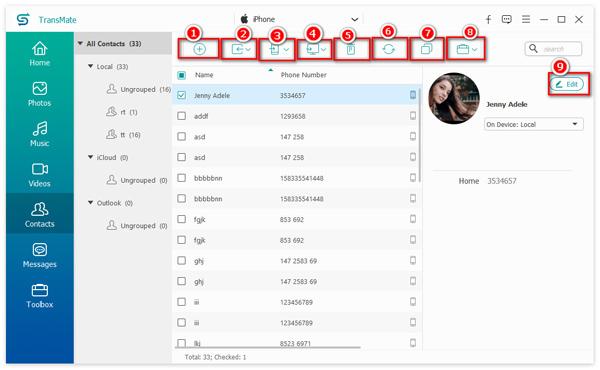This screenshot has width=600, height=370.
Task: Click the delete contact trash icon
Action: coord(351,49)
